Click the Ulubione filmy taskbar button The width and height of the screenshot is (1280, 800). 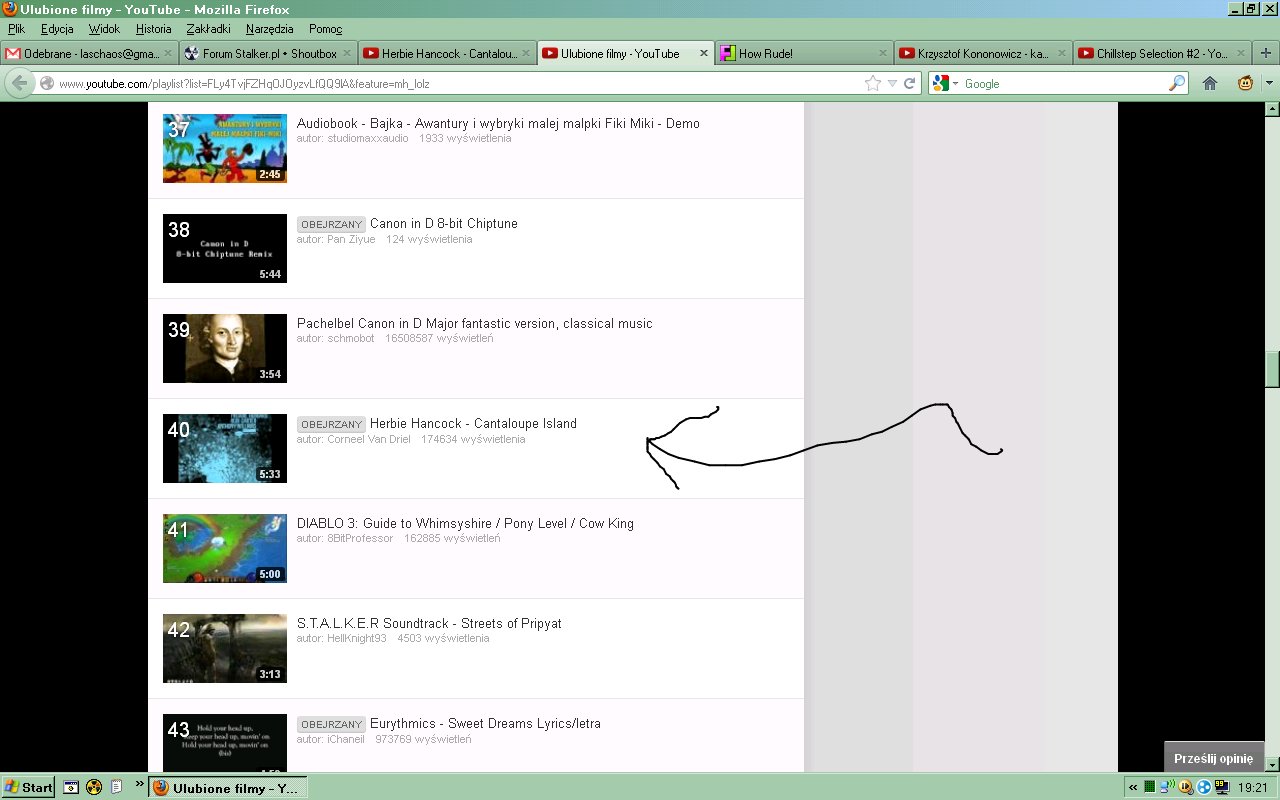(228, 788)
